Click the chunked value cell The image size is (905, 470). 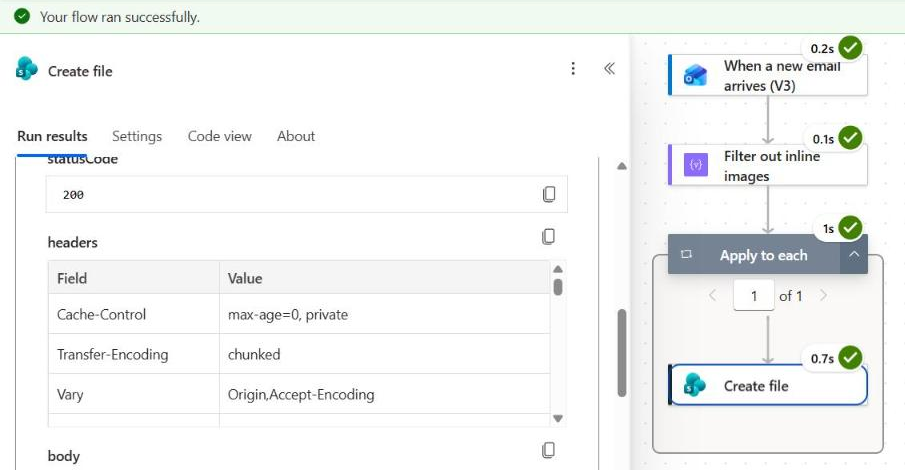384,354
